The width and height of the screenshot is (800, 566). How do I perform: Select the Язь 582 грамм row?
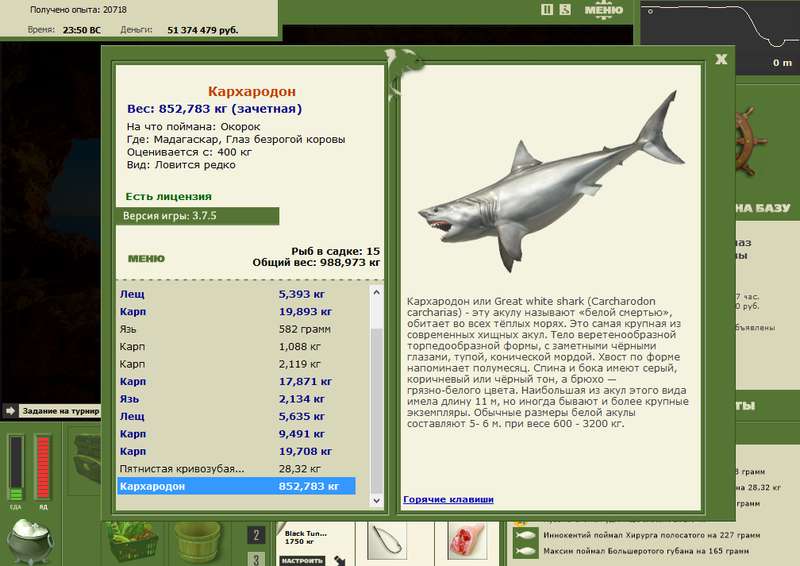[236, 329]
